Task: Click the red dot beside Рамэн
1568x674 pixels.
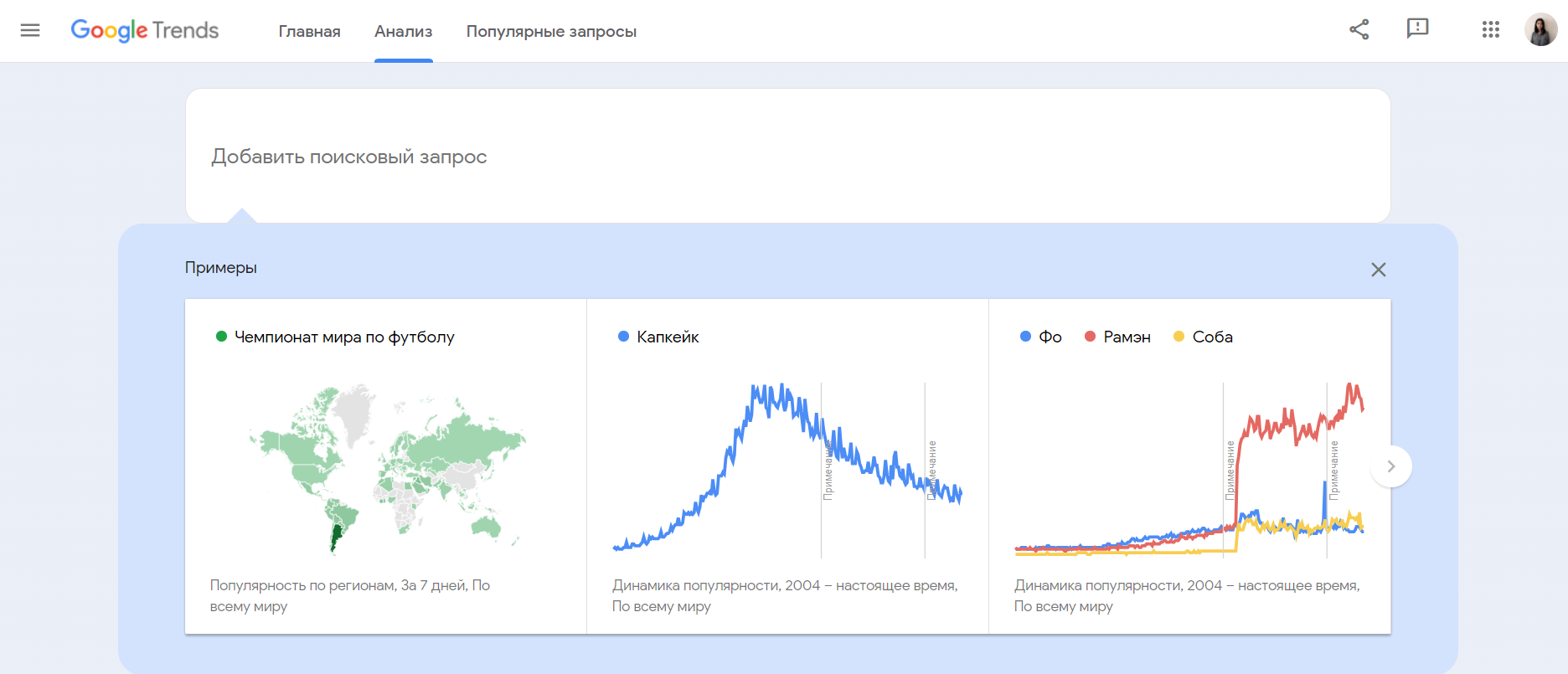Action: [x=1090, y=337]
